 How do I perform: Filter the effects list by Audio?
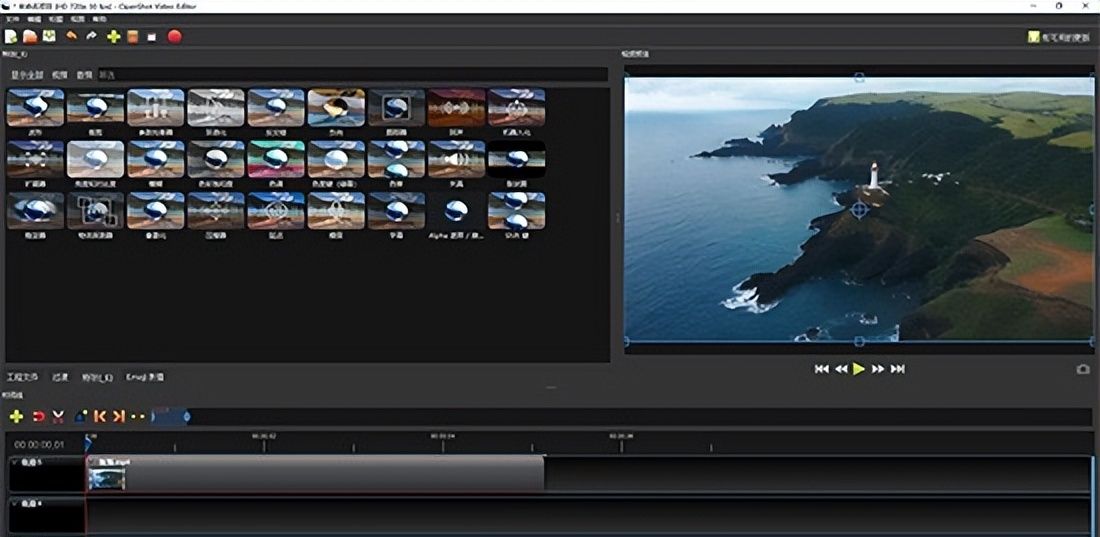[84, 74]
